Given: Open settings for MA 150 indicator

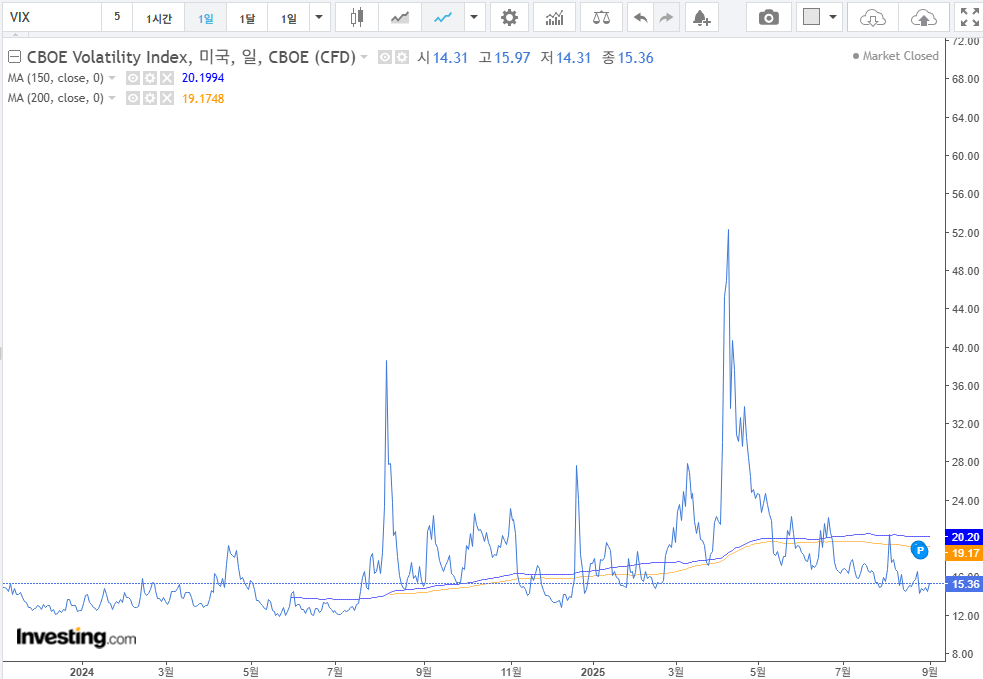Looking at the screenshot, I should (x=149, y=78).
